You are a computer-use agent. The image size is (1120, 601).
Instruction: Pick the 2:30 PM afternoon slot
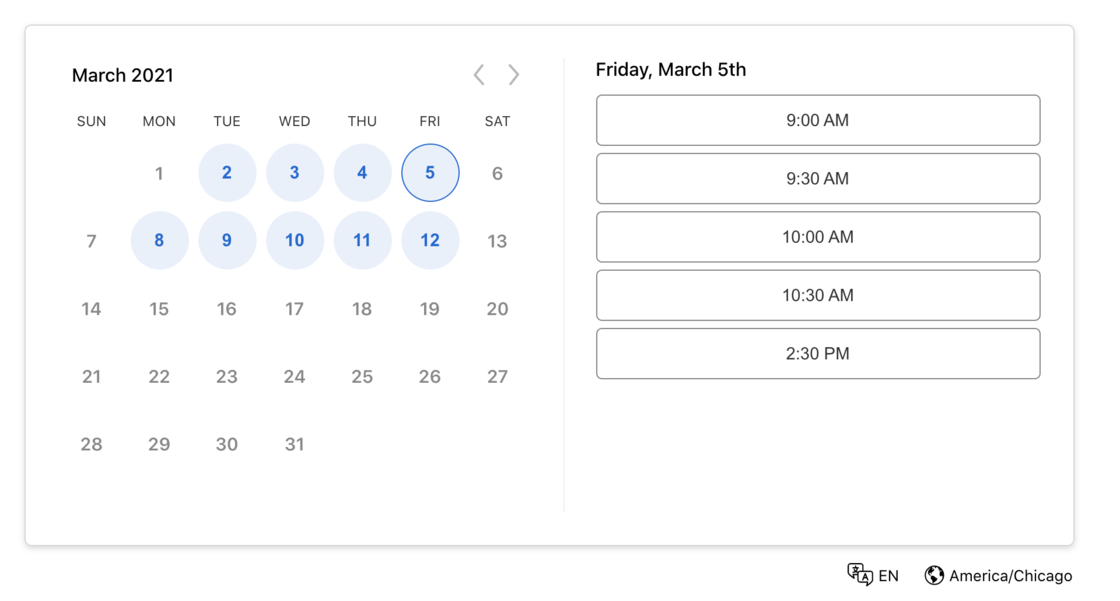tap(817, 353)
